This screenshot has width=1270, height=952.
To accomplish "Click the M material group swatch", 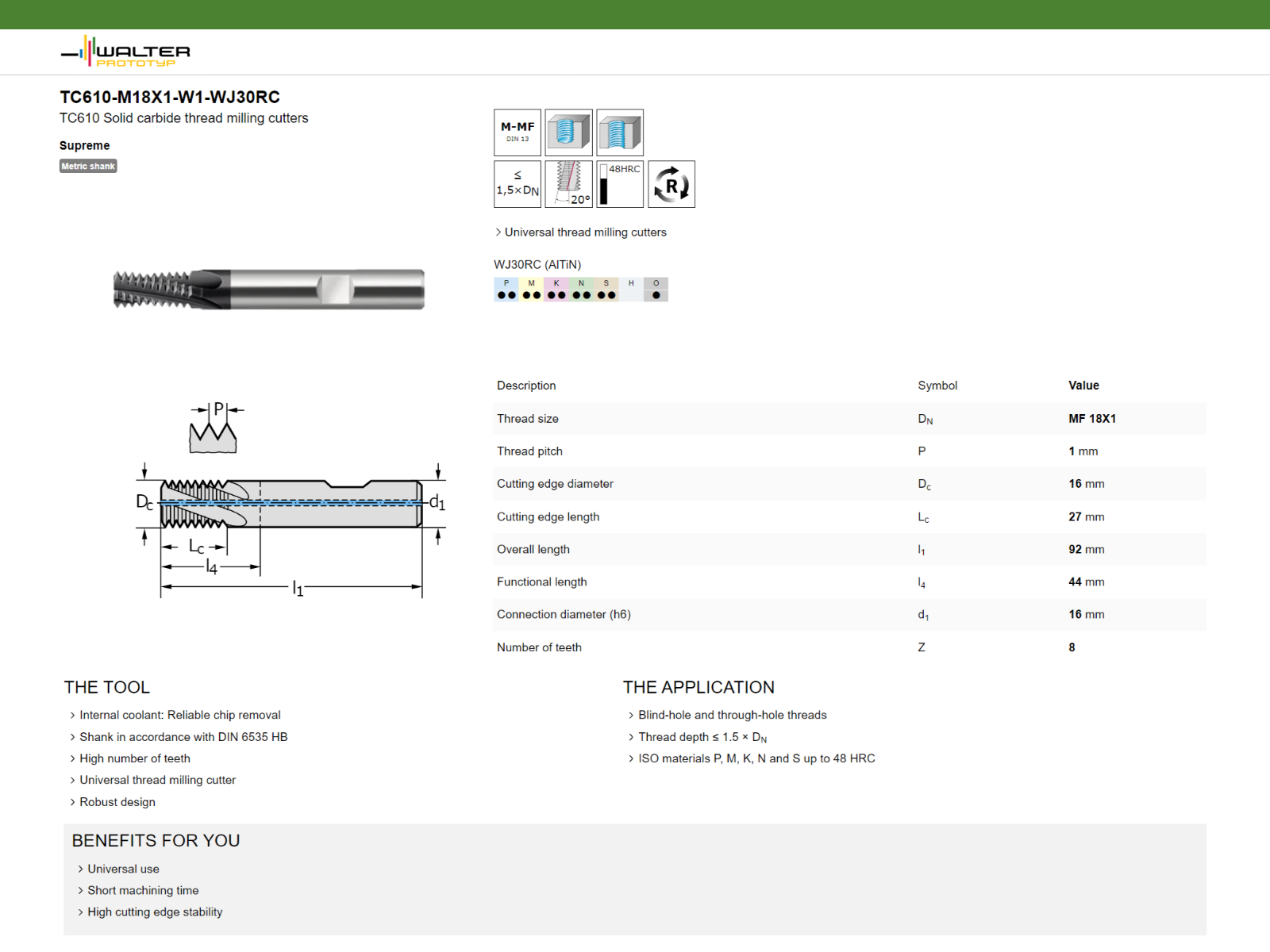I will point(531,290).
